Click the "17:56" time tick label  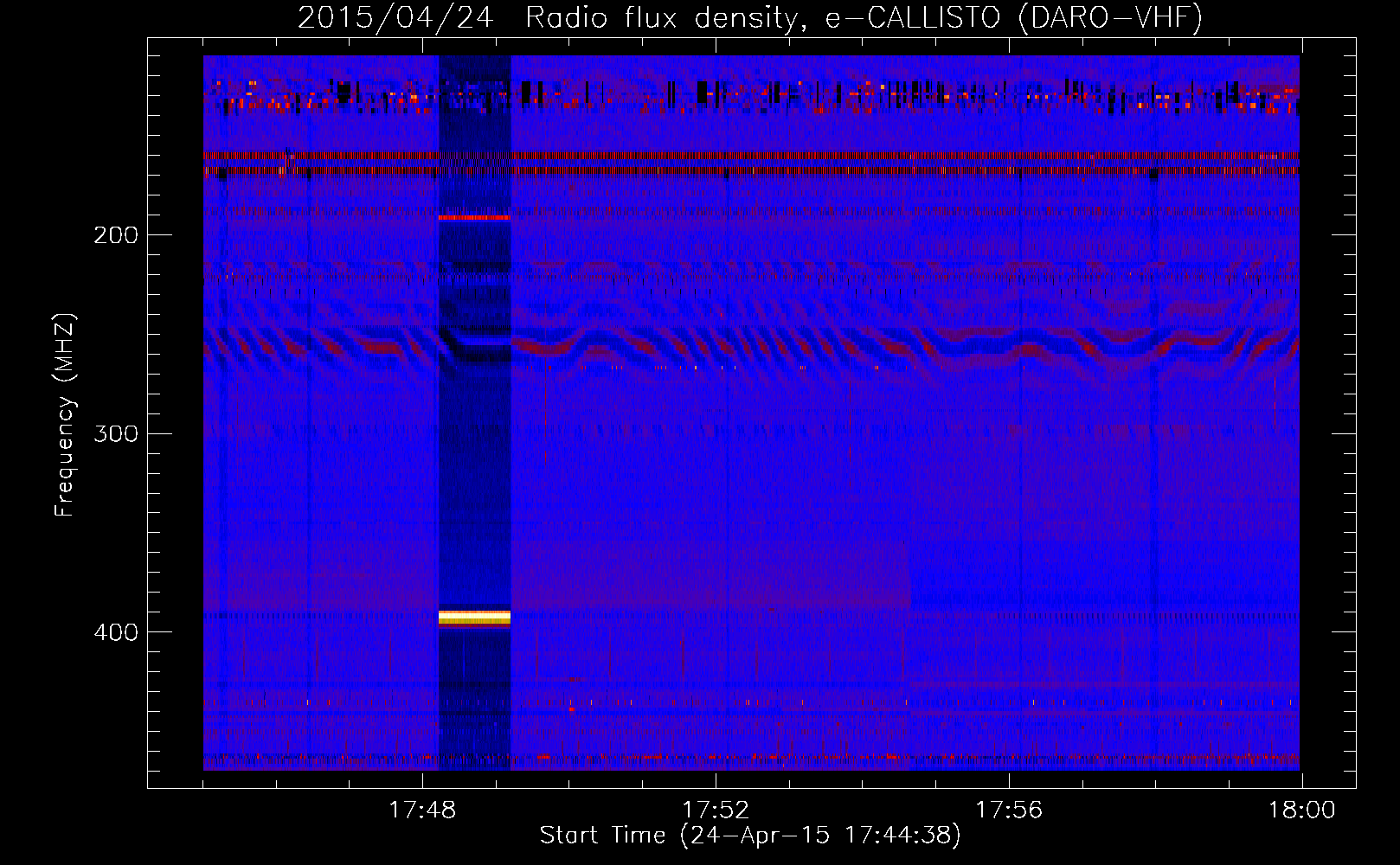(x=1009, y=811)
